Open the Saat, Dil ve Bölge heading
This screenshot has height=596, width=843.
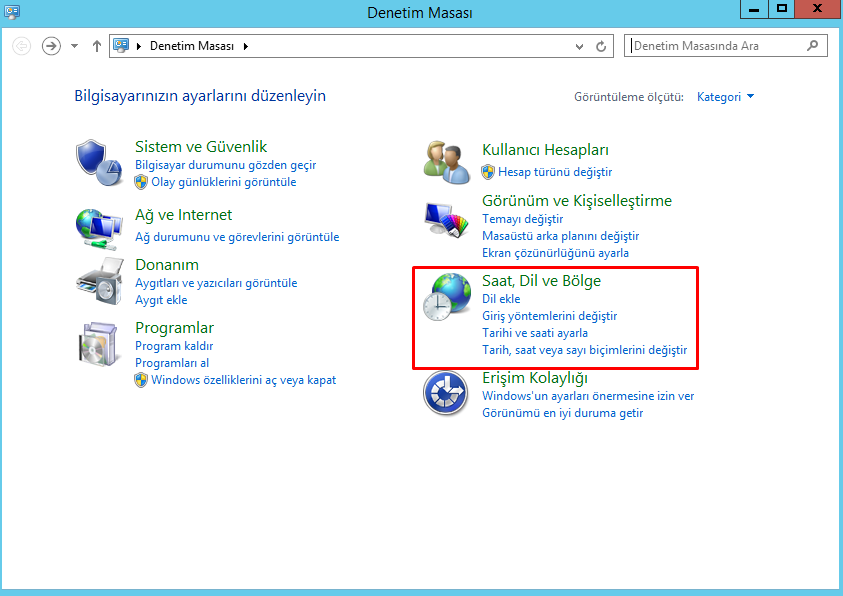coord(541,281)
